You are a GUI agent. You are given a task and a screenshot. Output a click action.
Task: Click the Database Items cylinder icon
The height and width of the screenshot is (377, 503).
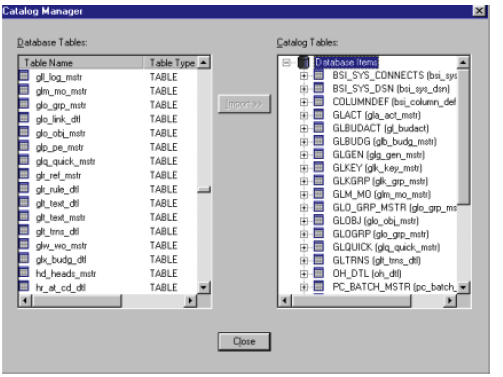(303, 62)
